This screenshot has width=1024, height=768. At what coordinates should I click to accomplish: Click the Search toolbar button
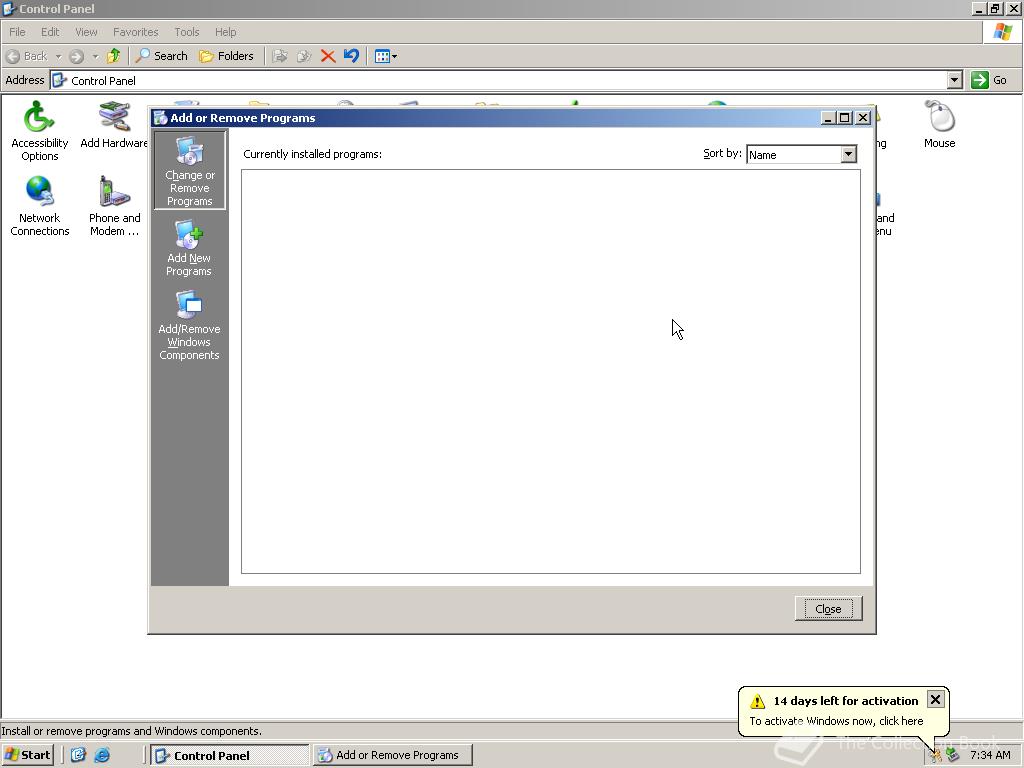(161, 56)
